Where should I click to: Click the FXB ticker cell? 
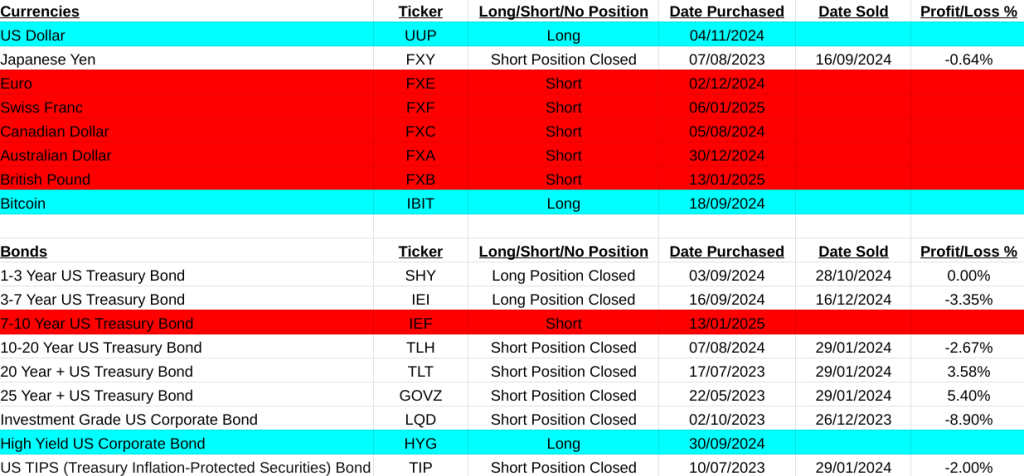pos(420,179)
